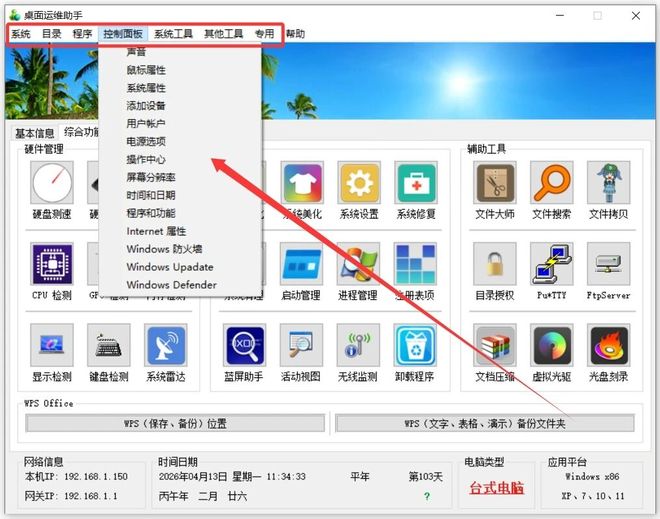Click the 本机IP 192.168.1.150 text

point(76,476)
